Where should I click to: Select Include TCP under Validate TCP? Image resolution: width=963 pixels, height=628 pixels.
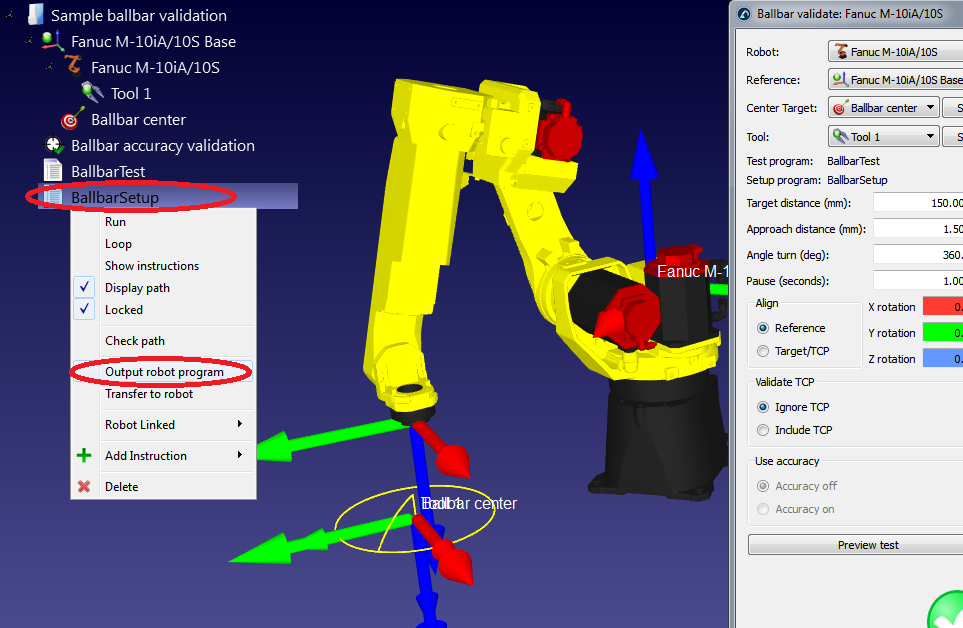tap(764, 430)
